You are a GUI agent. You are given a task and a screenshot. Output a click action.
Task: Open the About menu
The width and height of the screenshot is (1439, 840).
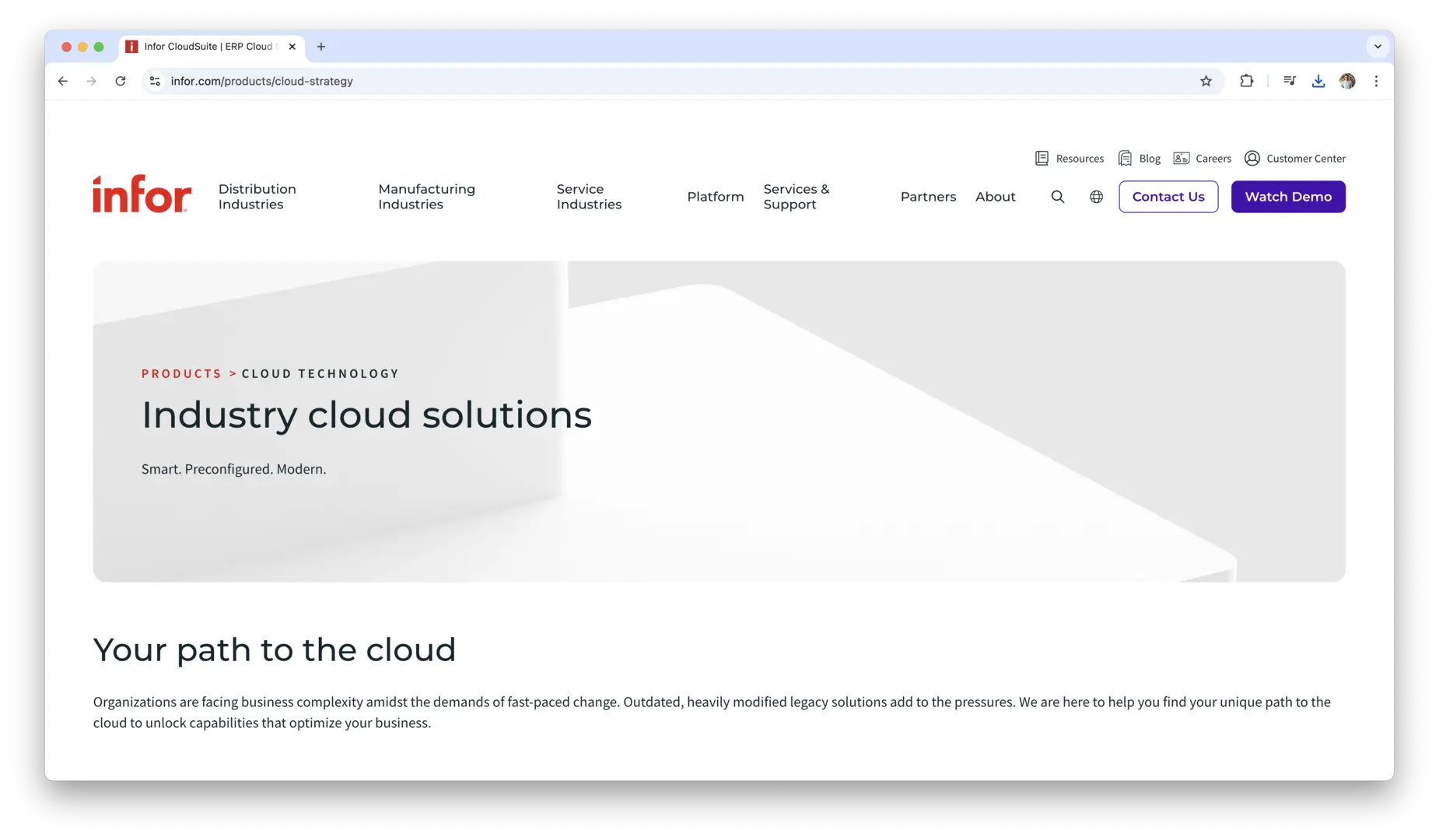point(995,197)
